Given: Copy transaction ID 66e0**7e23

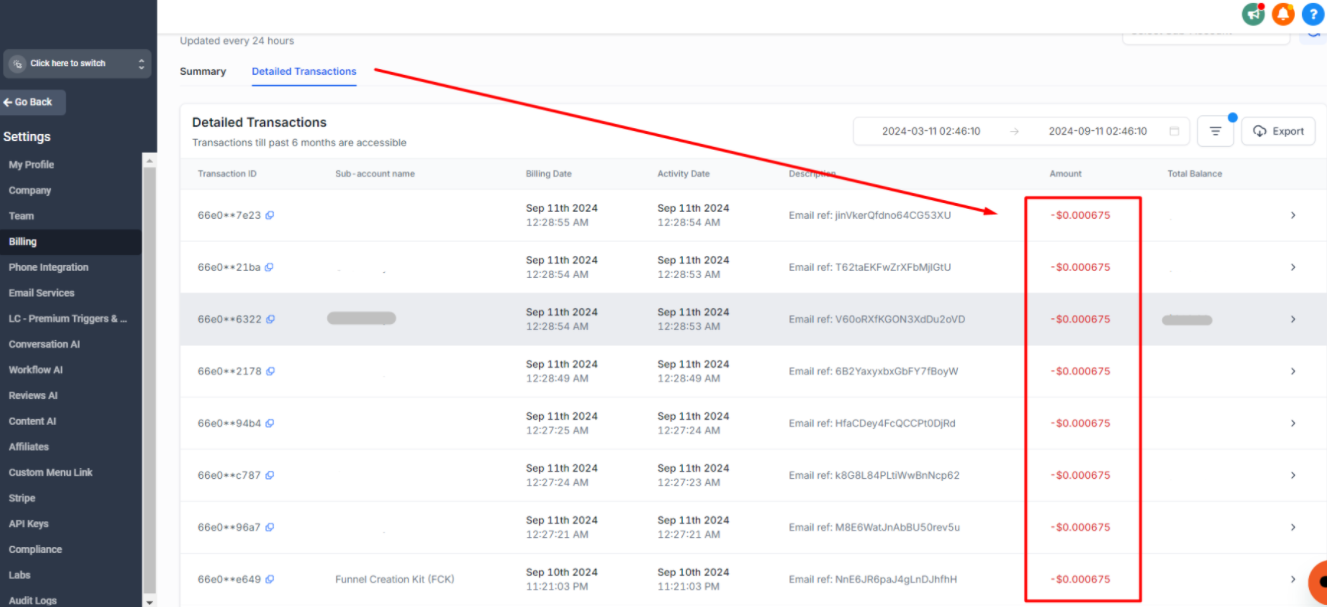Looking at the screenshot, I should pos(270,215).
